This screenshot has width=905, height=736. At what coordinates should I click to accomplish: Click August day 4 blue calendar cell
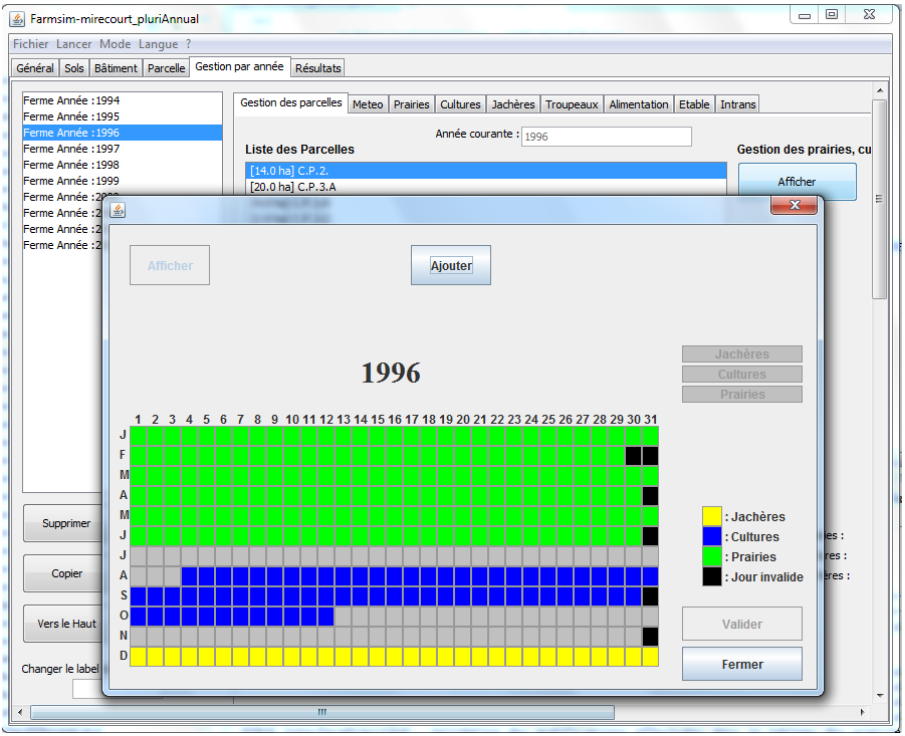point(190,577)
